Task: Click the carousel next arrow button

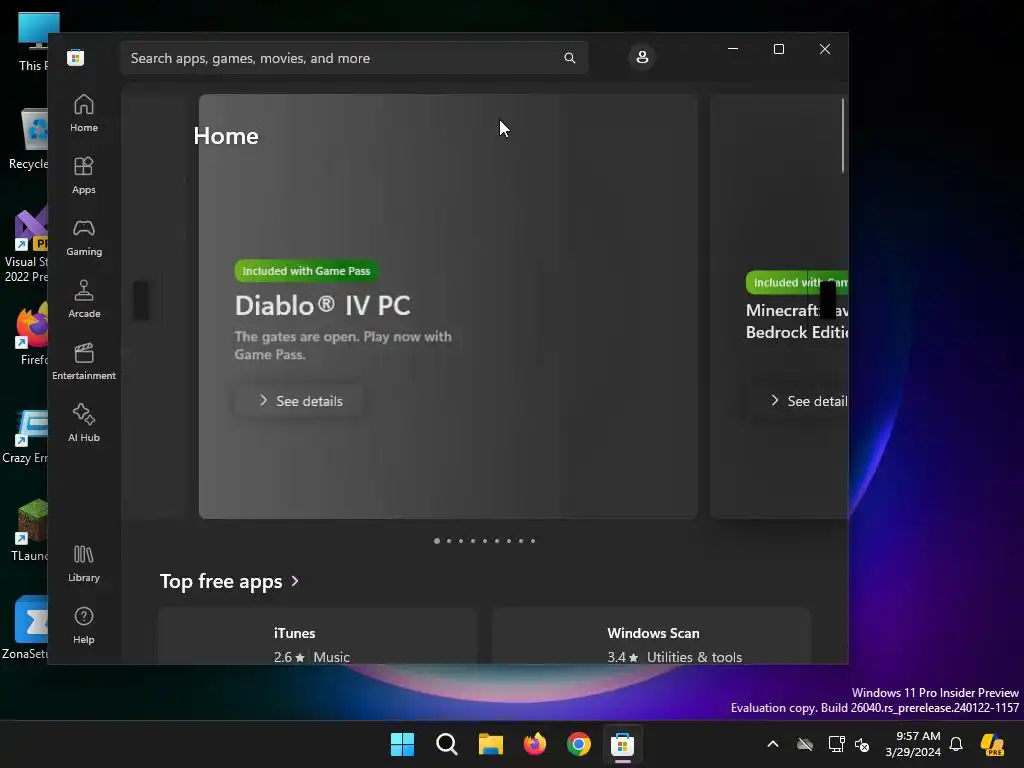Action: pyautogui.click(x=827, y=300)
